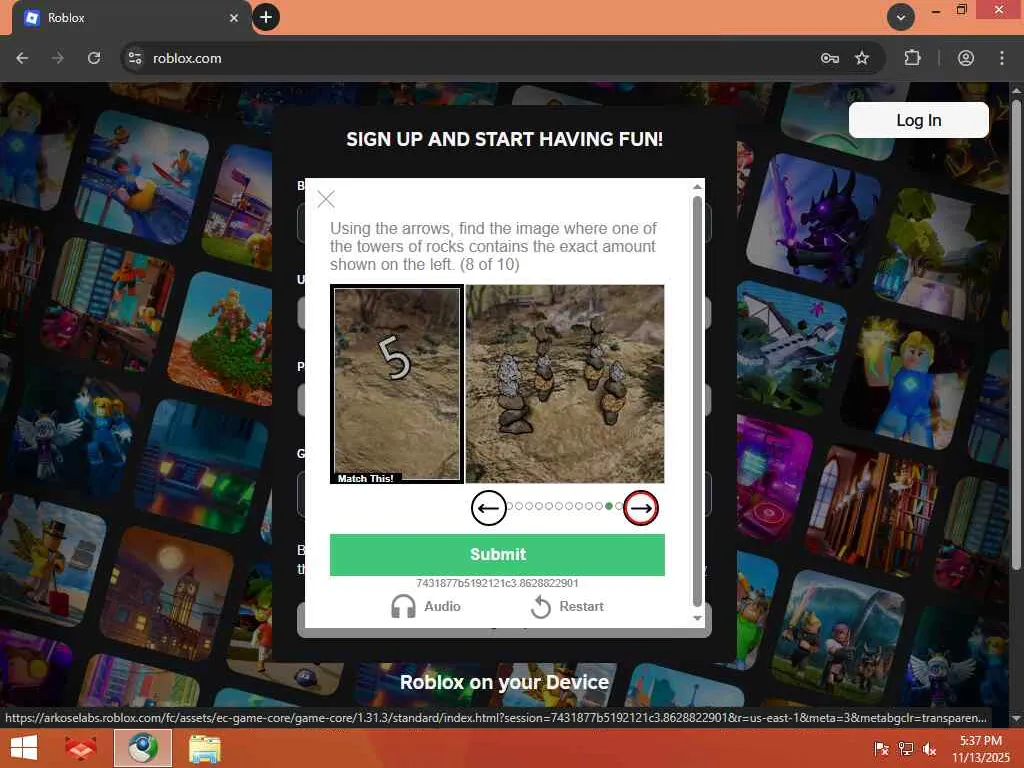Viewport: 1024px width, 768px height.
Task: Submit the captcha answer
Action: pos(497,554)
